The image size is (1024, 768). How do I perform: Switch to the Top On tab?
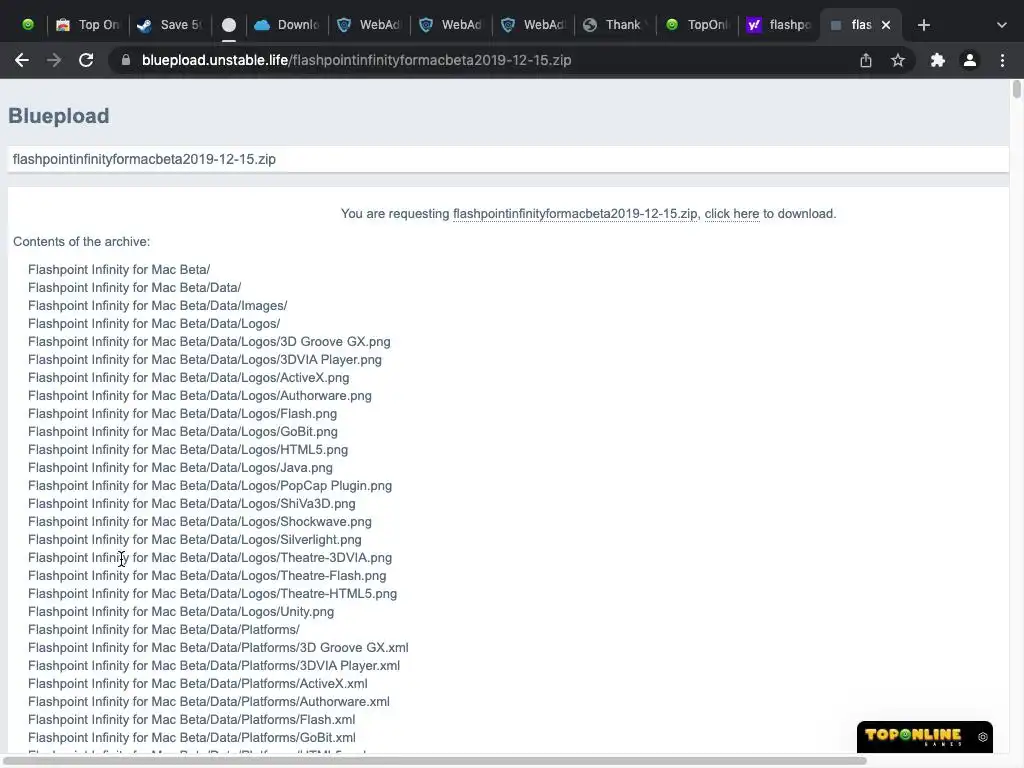pyautogui.click(x=88, y=25)
